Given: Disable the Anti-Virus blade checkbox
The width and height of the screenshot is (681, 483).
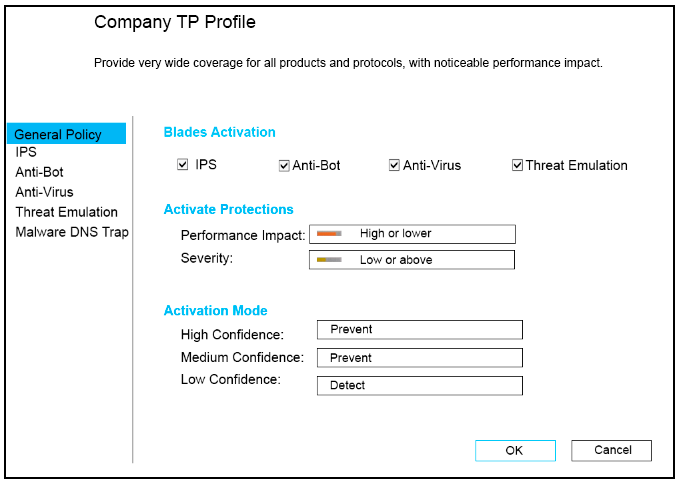Looking at the screenshot, I should [395, 165].
